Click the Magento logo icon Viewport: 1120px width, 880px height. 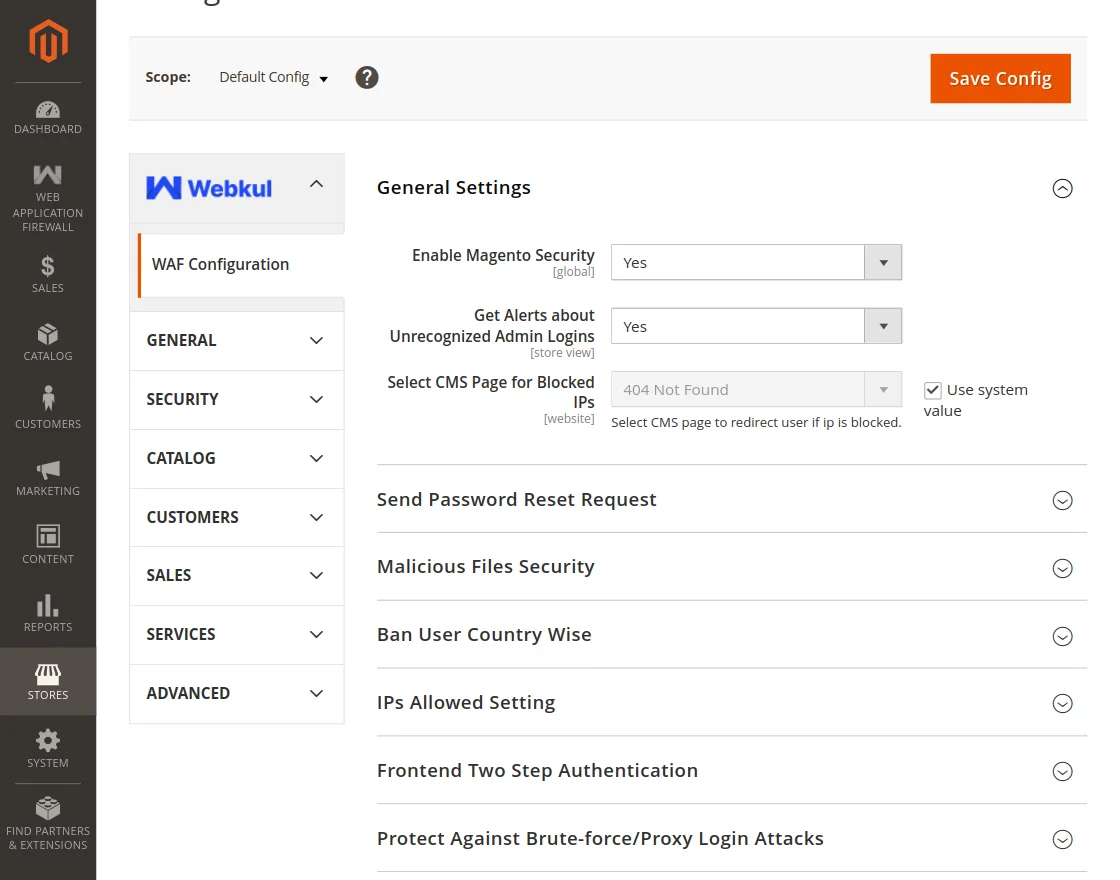pos(48,41)
